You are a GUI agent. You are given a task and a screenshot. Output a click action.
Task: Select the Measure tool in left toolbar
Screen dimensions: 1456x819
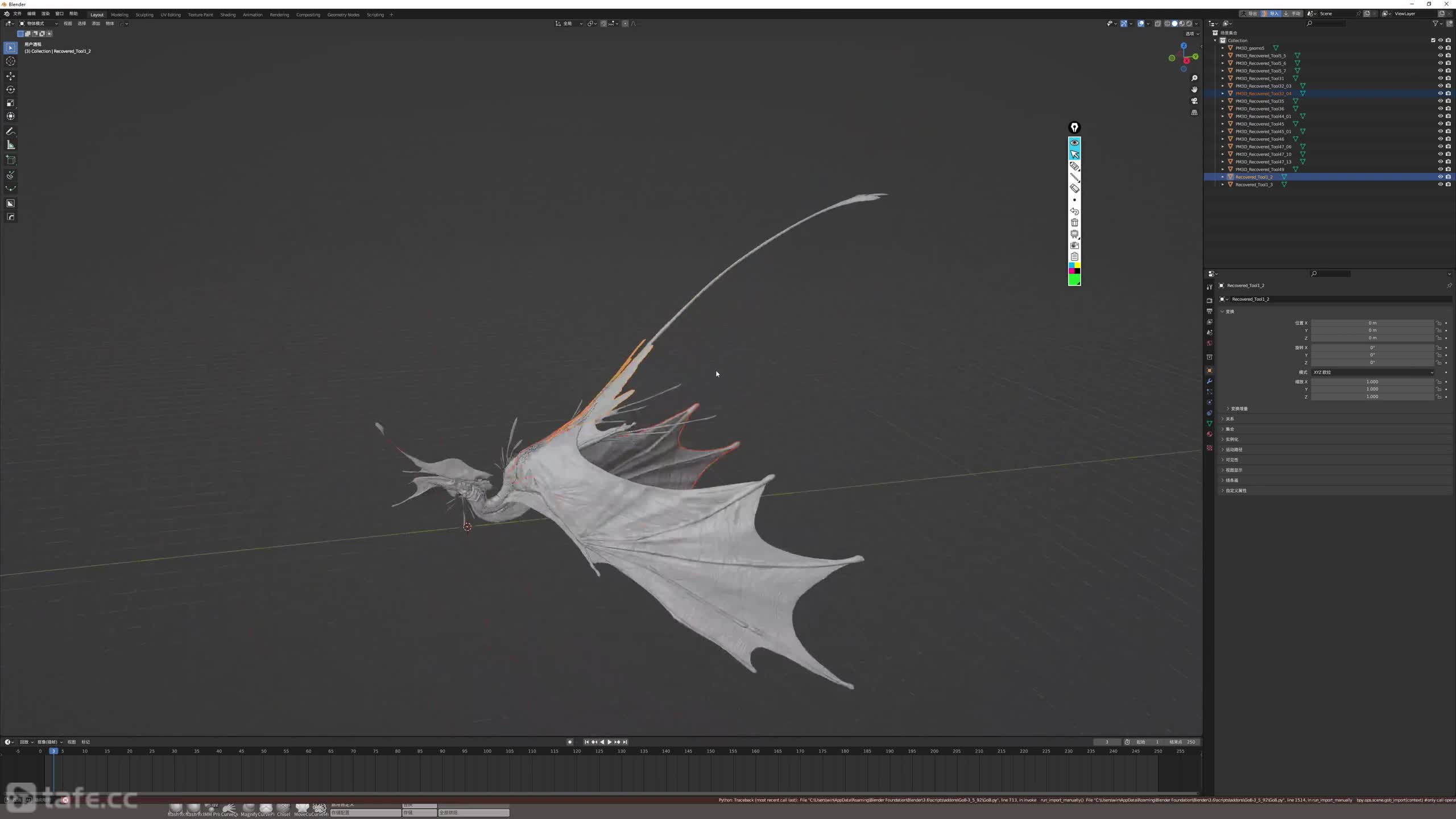(10, 145)
